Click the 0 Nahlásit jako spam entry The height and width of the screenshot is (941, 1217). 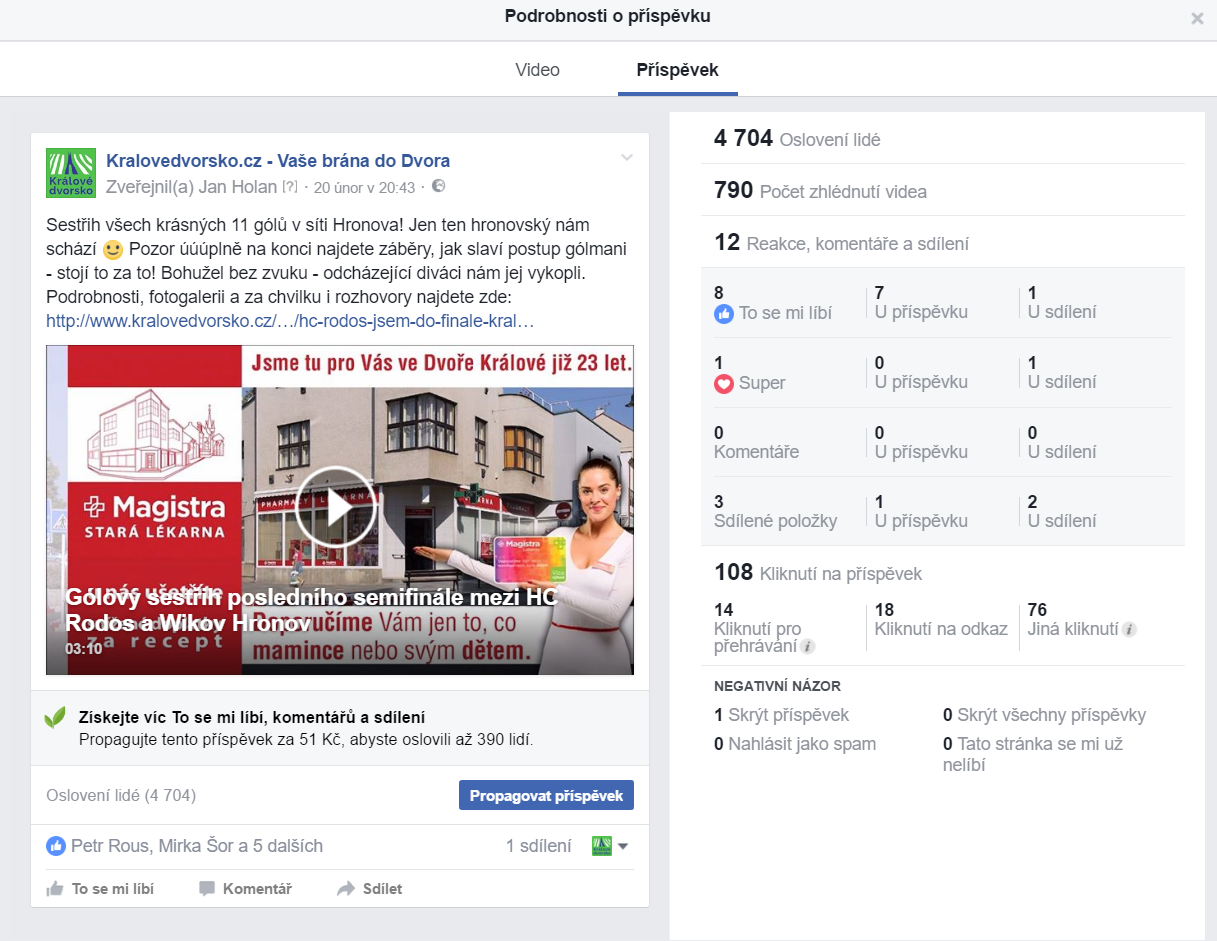(795, 744)
